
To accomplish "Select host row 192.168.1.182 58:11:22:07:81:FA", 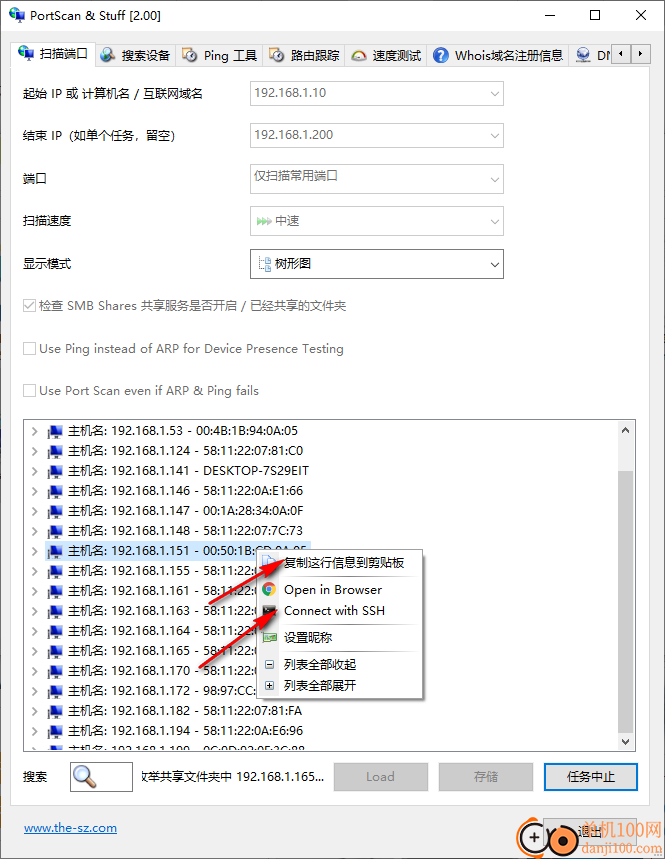I will (185, 711).
